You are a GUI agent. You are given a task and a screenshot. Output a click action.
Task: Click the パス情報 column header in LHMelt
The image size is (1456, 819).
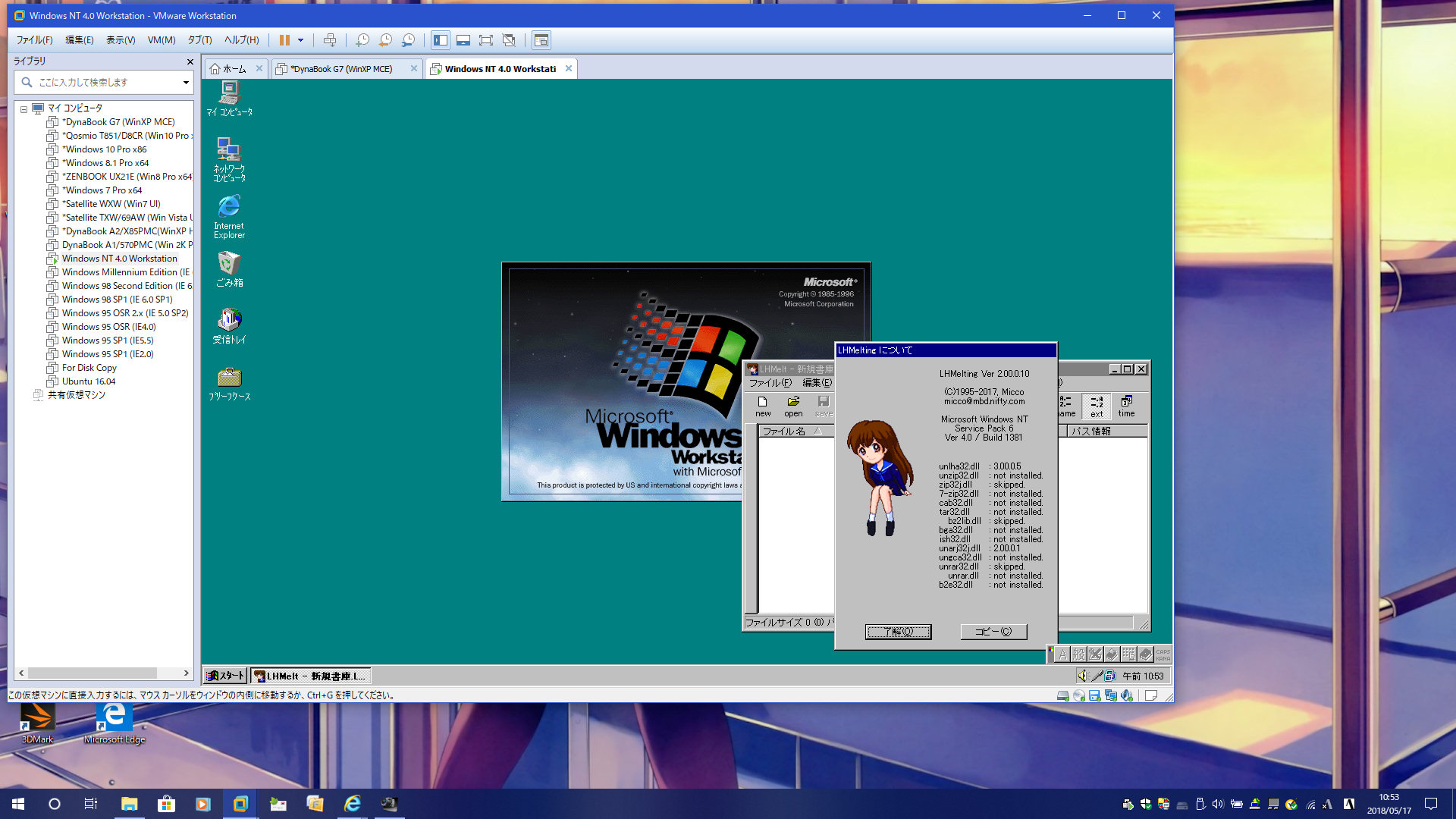point(1107,431)
